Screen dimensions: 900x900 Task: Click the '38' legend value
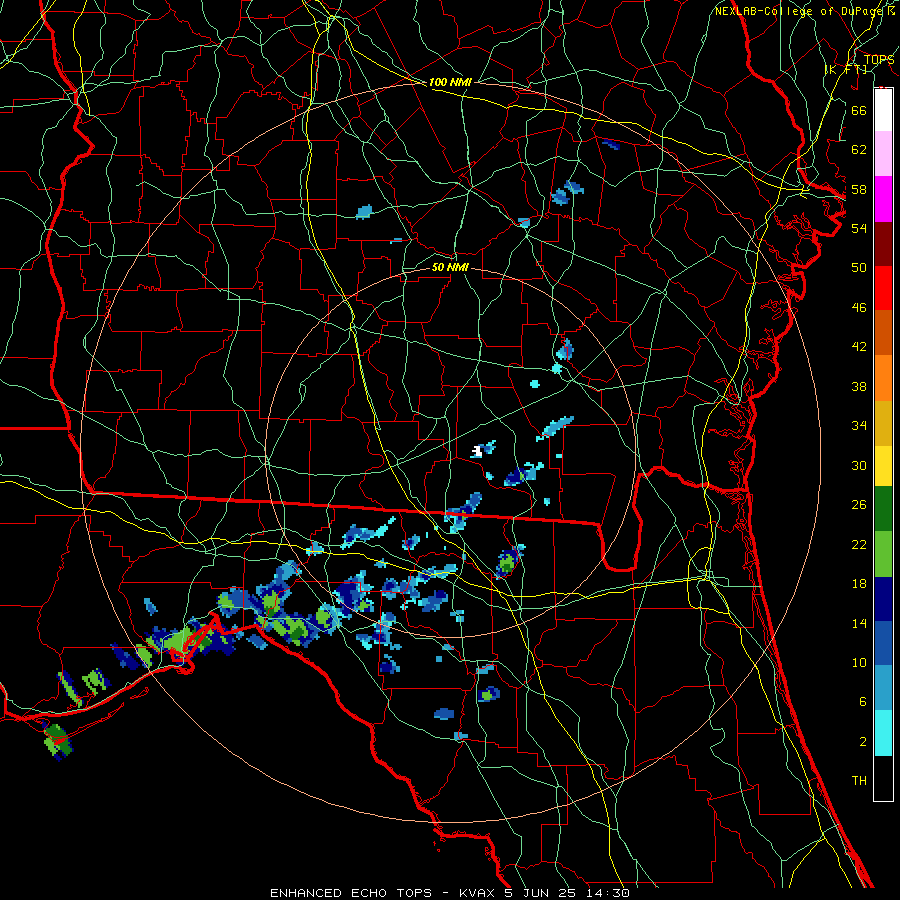859,386
